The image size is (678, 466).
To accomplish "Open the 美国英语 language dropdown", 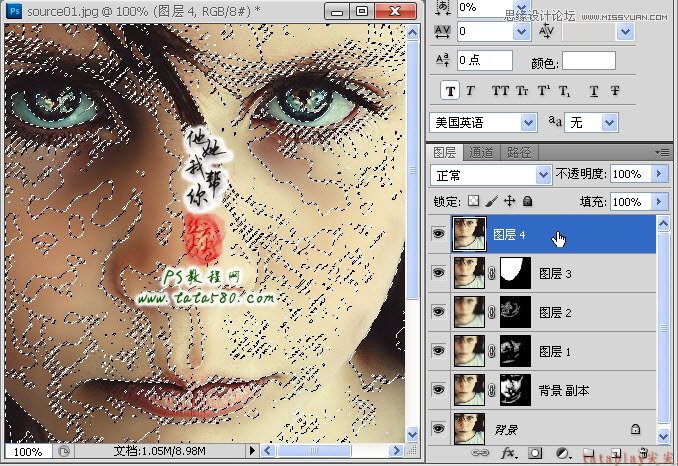I will 483,122.
